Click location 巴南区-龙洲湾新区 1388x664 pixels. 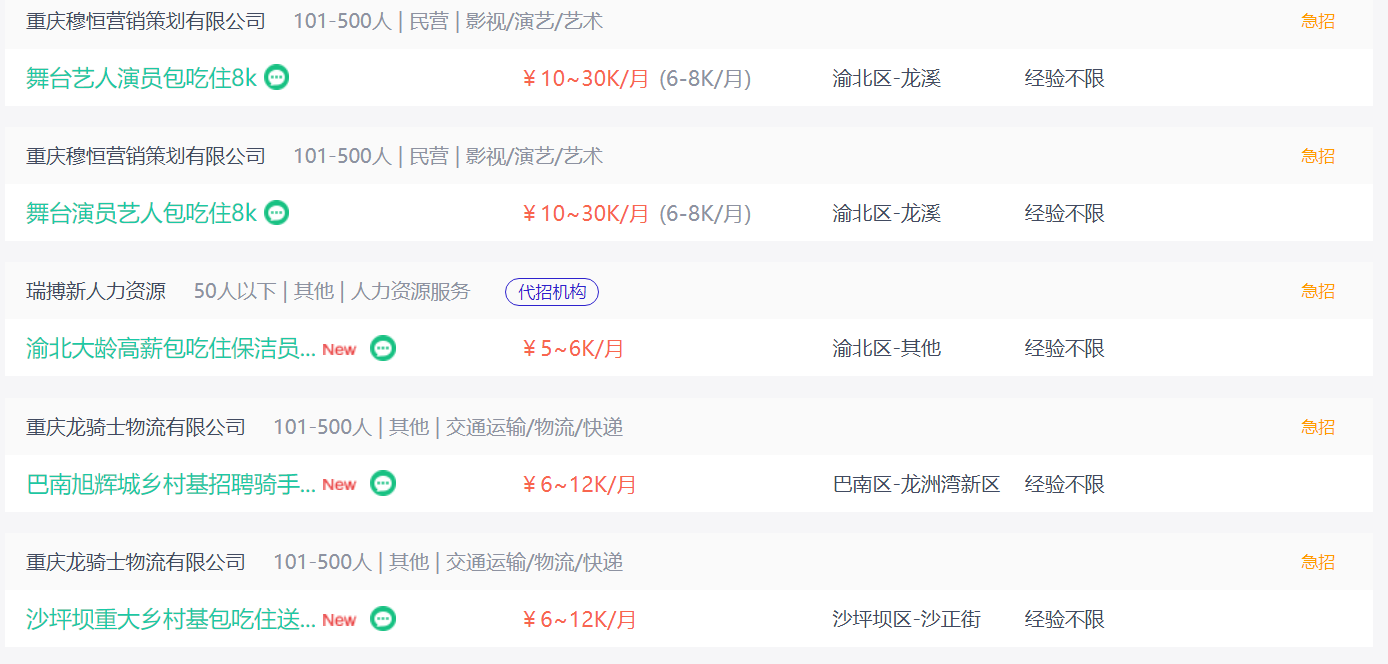click(916, 484)
